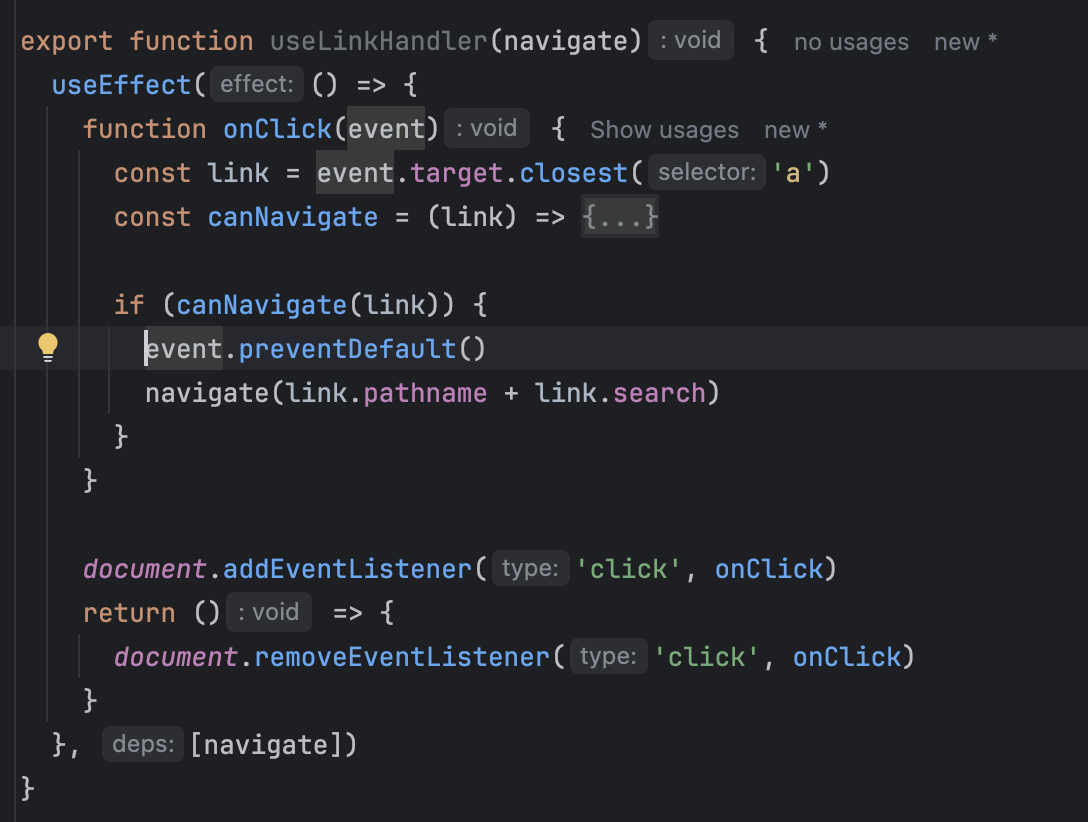Click the ': void' inlay after onClick(event)
The image size is (1088, 822).
click(x=486, y=128)
